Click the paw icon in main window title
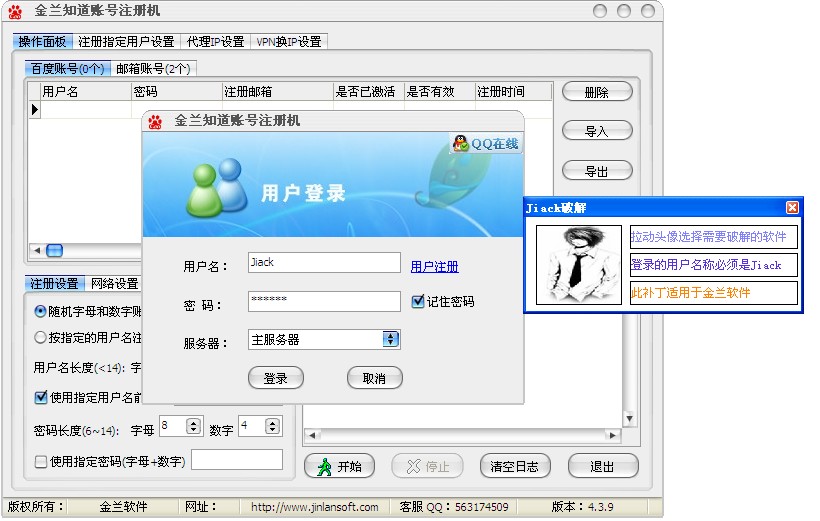Viewport: 820px width, 521px height. pos(15,12)
